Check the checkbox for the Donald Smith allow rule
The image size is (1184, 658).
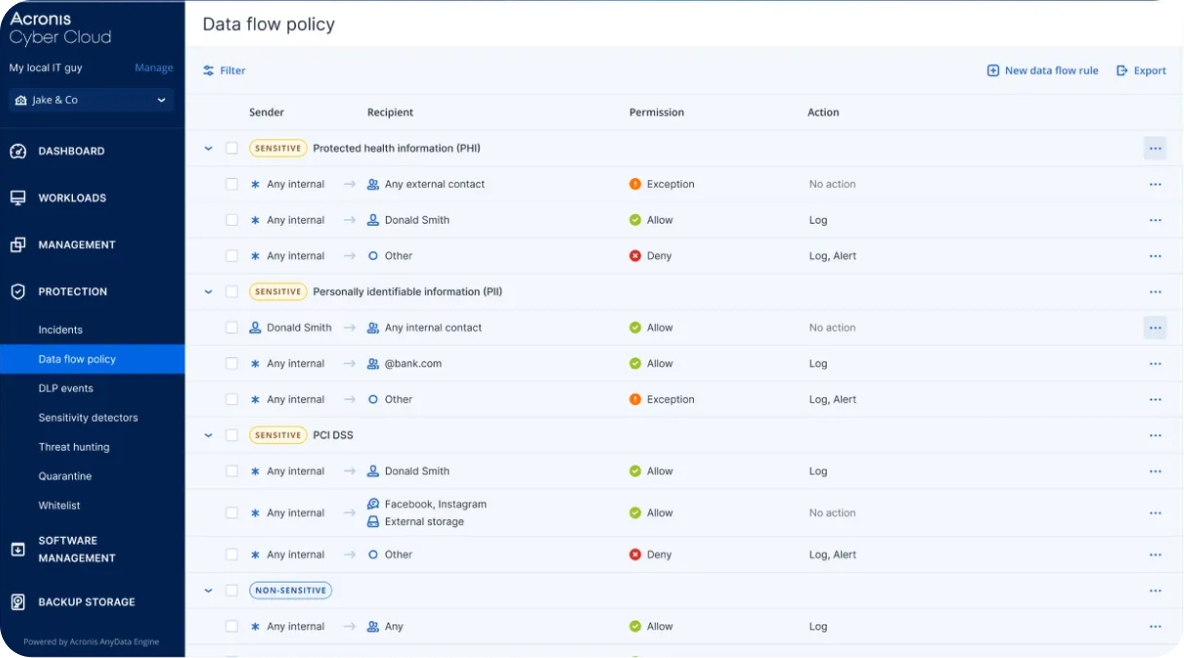232,219
